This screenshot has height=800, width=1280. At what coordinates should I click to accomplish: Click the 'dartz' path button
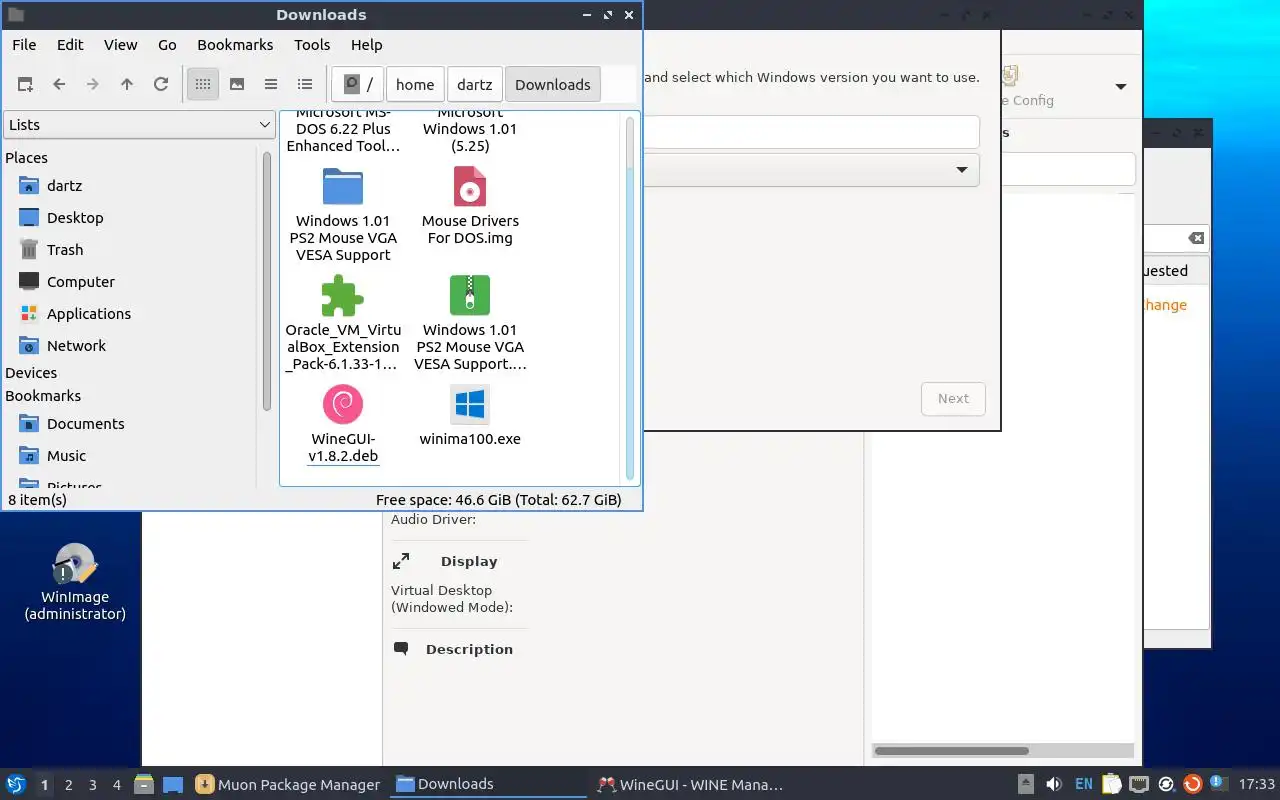(475, 85)
